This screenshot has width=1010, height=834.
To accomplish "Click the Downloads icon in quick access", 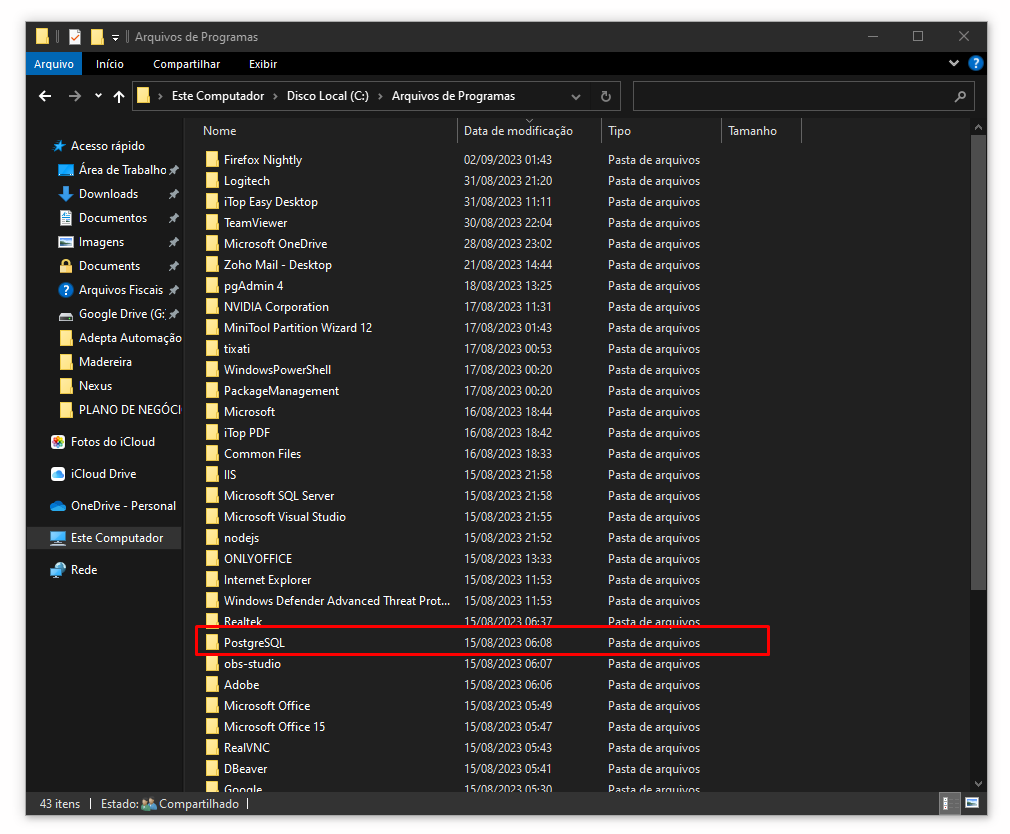I will pyautogui.click(x=66, y=194).
